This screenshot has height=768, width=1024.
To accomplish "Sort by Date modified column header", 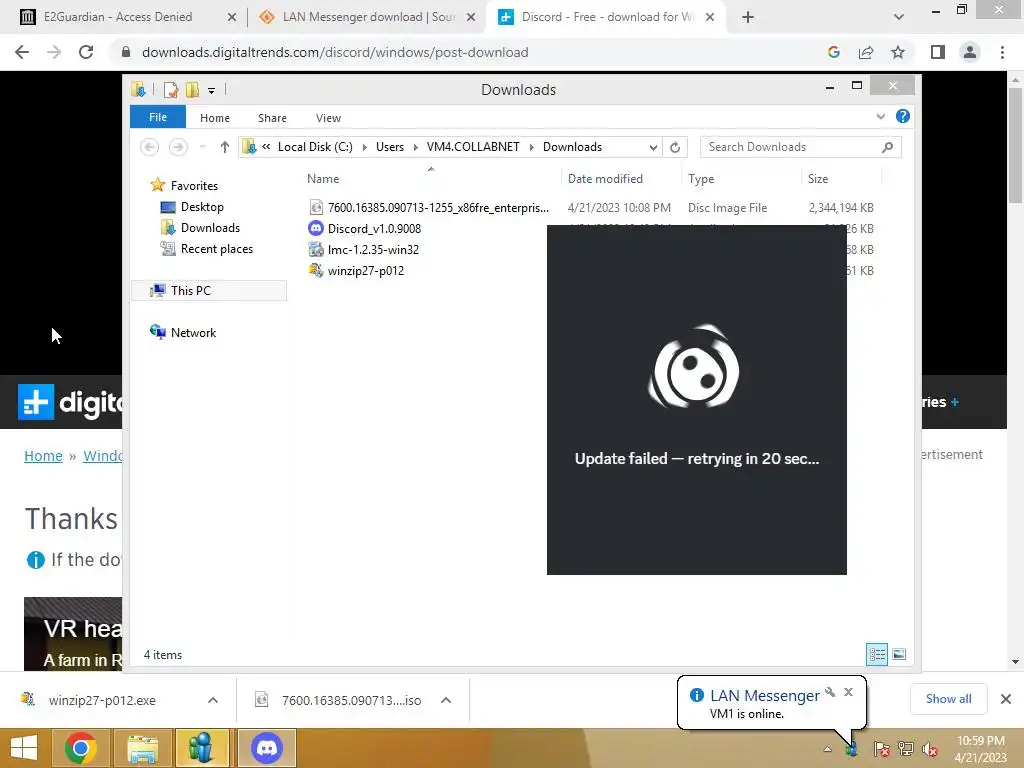I will coord(620,178).
